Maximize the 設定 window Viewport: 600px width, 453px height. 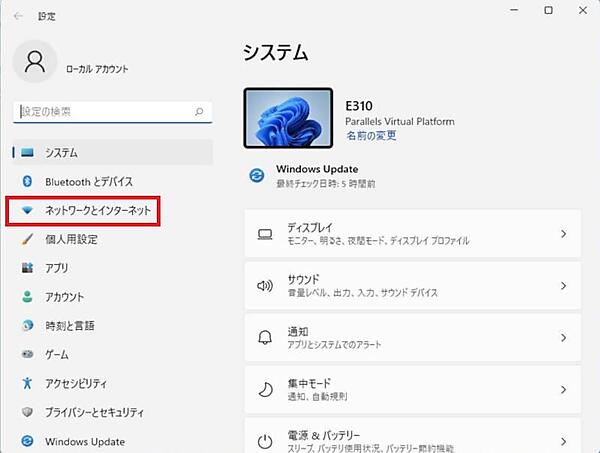coord(548,10)
